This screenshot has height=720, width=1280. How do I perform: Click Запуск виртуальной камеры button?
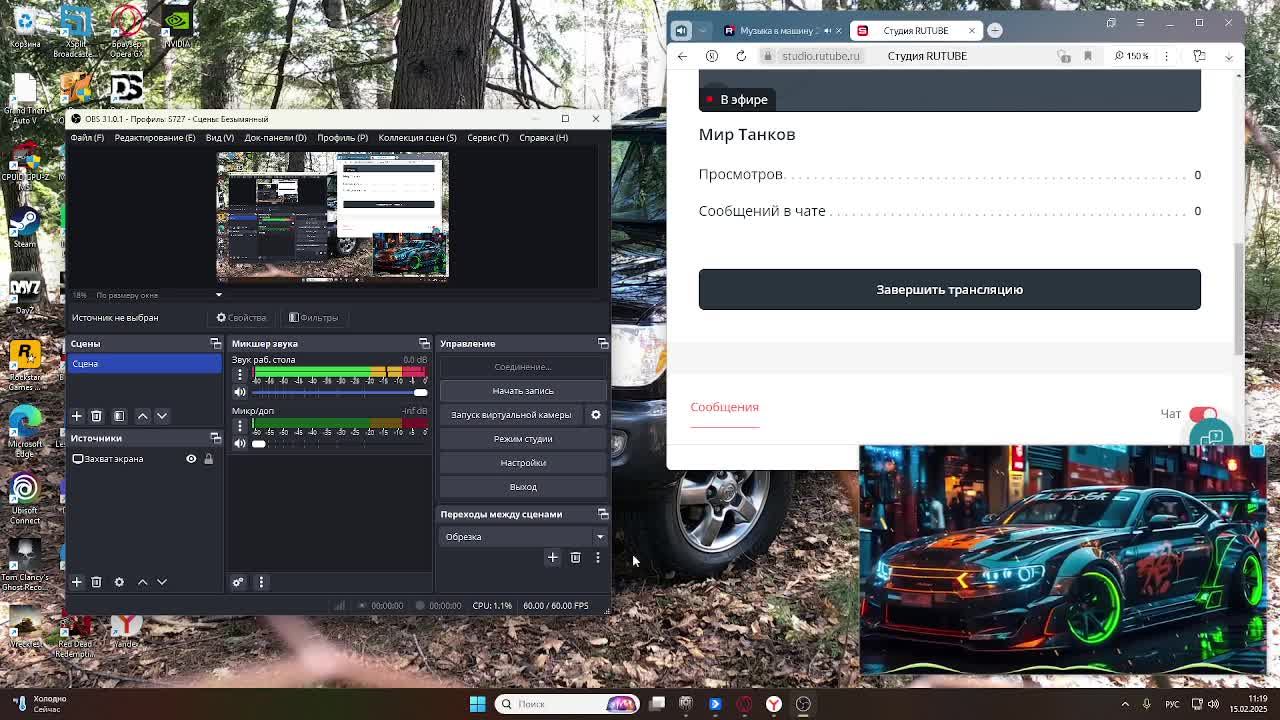[x=511, y=415]
